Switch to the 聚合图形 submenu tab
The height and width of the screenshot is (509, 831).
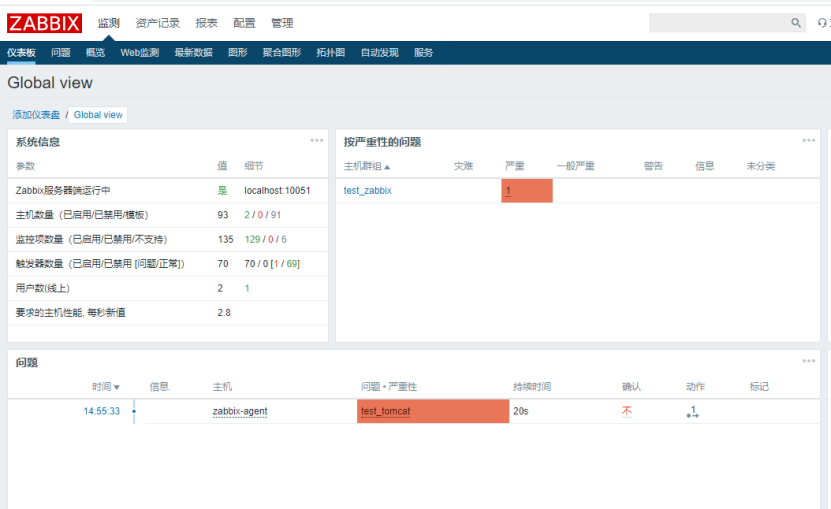tap(282, 52)
